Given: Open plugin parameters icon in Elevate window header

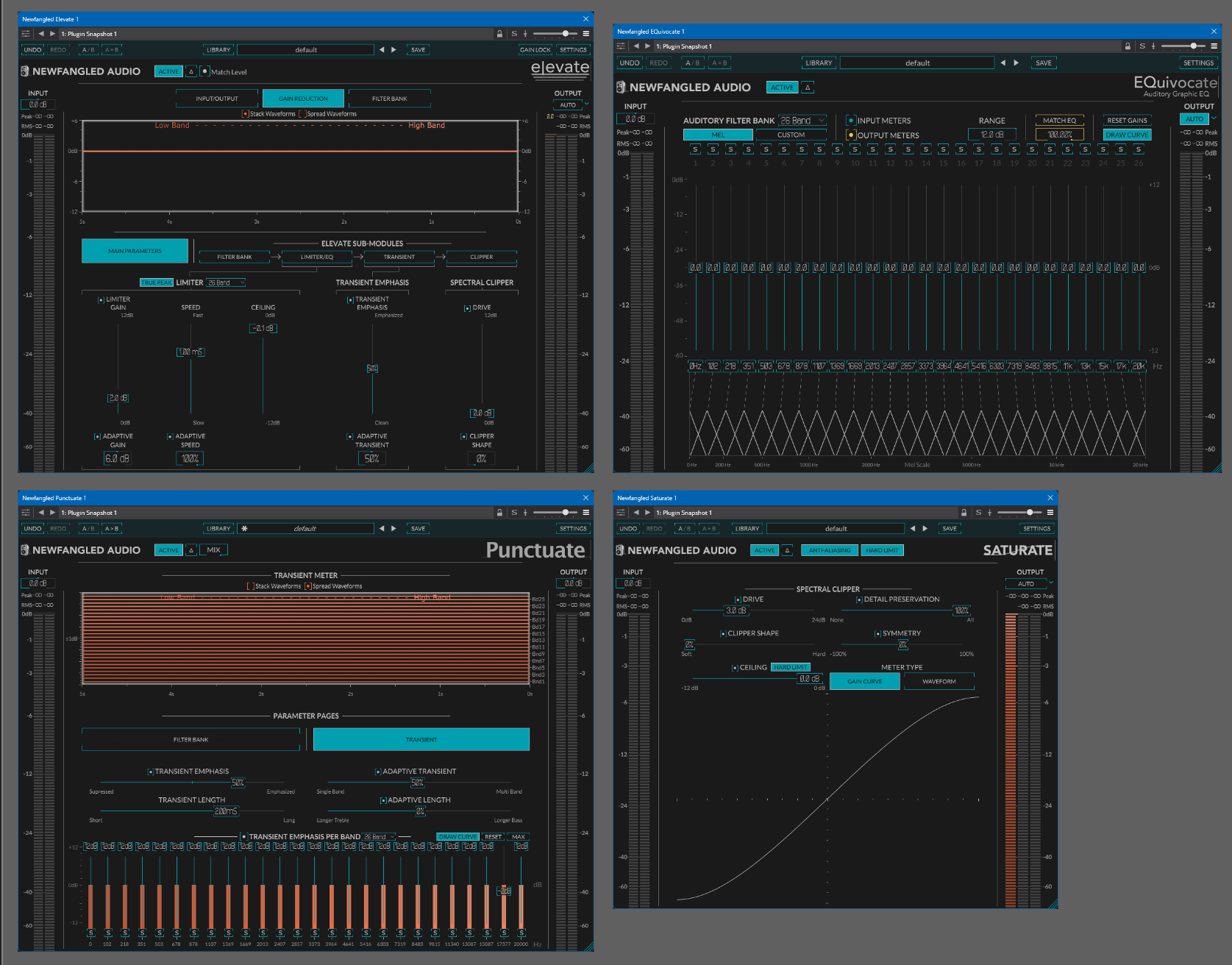Looking at the screenshot, I should tap(26, 34).
